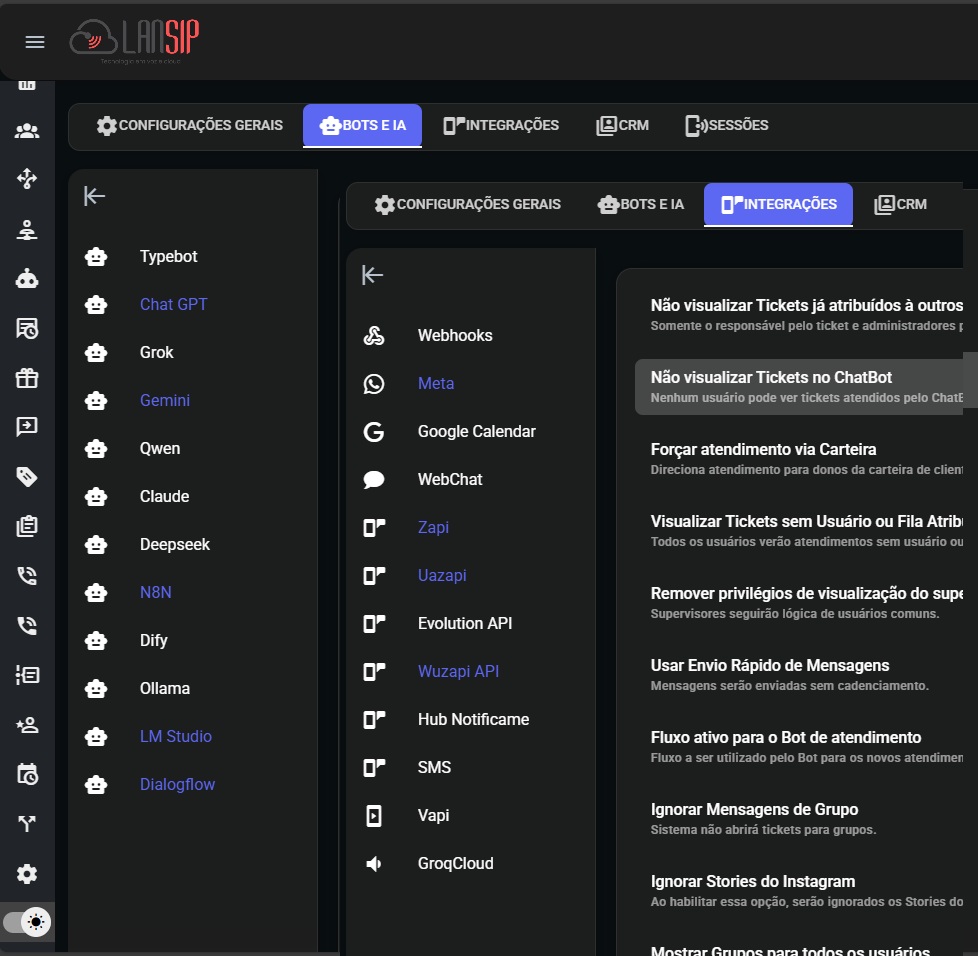Click the gift icon in the left sidebar

tap(27, 378)
